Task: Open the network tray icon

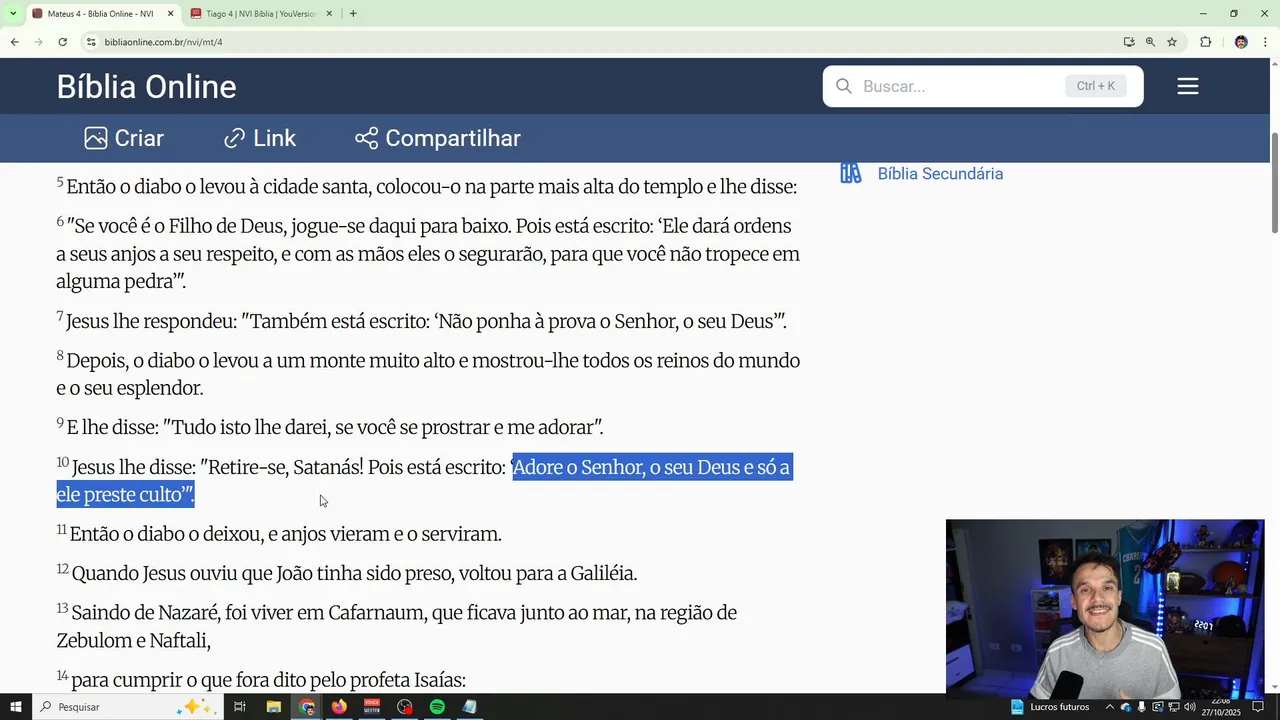Action: [1174, 707]
